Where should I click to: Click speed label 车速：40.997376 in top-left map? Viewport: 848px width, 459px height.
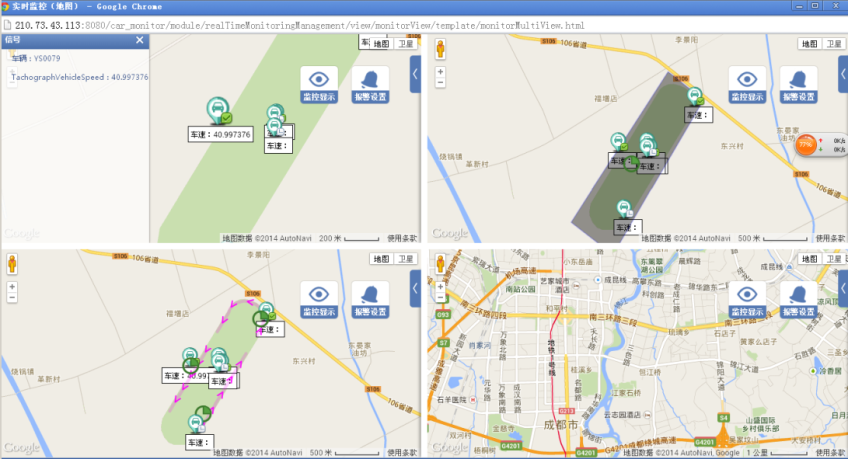tap(221, 135)
